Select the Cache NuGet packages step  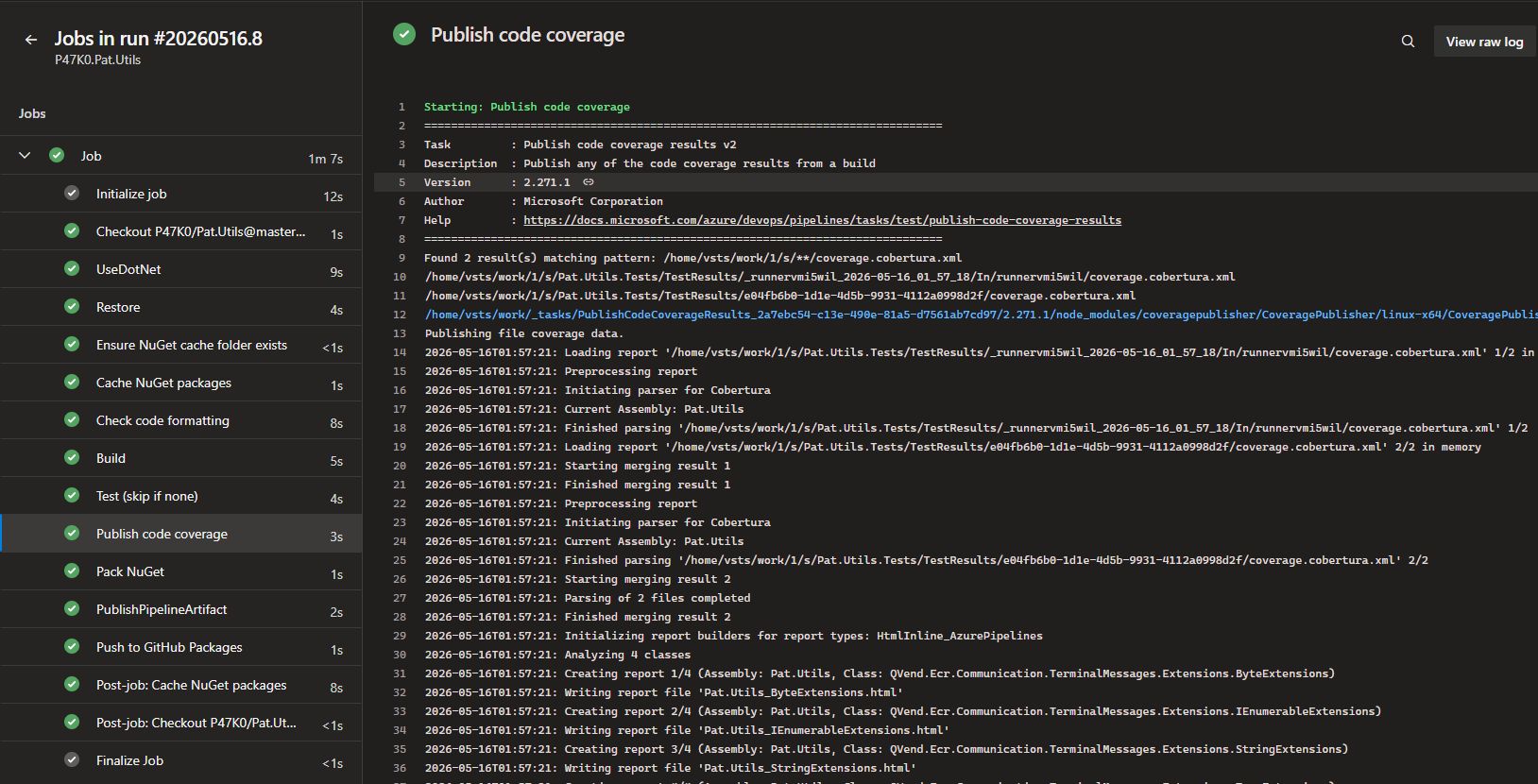click(181, 383)
